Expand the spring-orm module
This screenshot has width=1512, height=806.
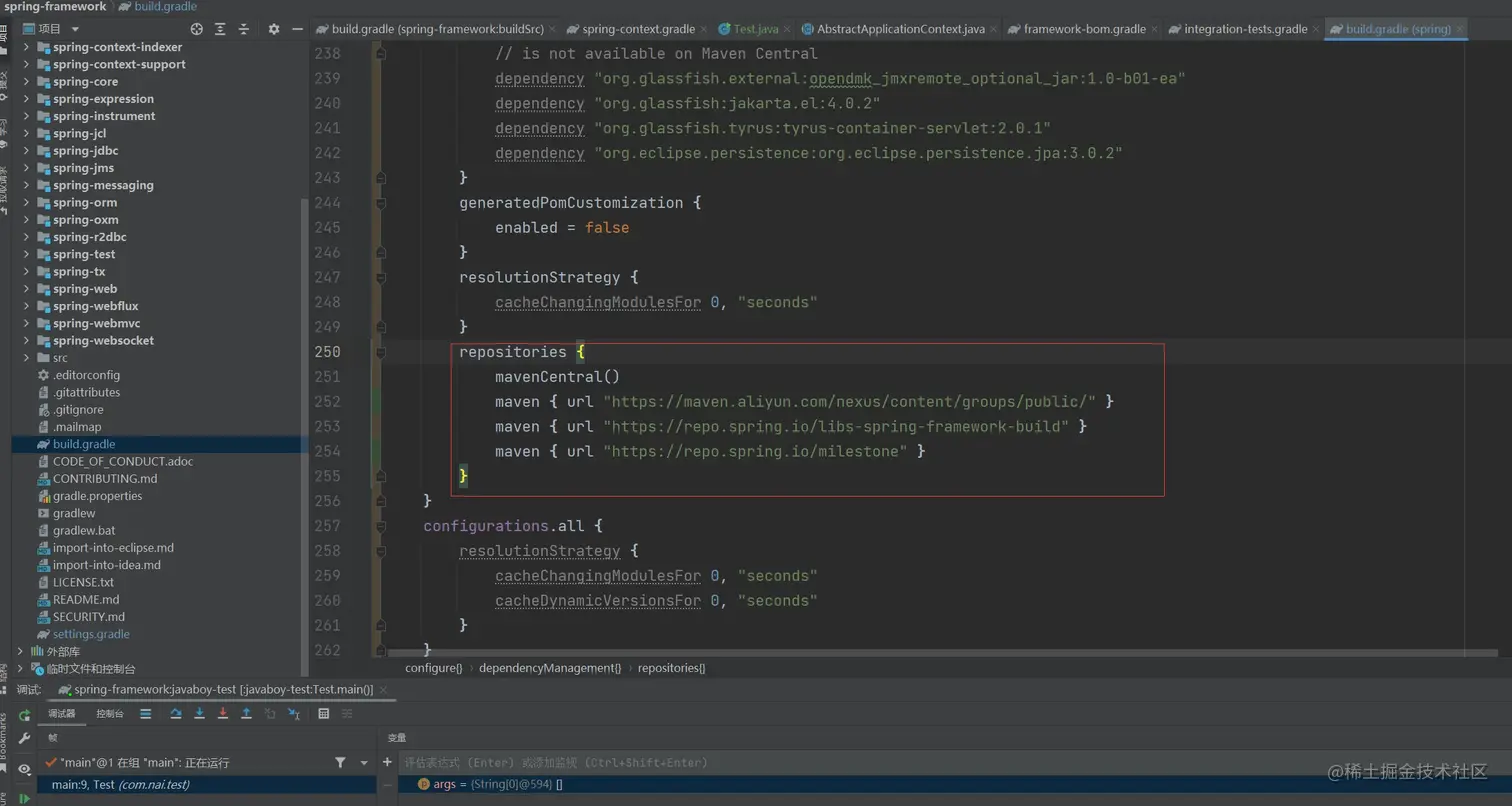[x=26, y=203]
